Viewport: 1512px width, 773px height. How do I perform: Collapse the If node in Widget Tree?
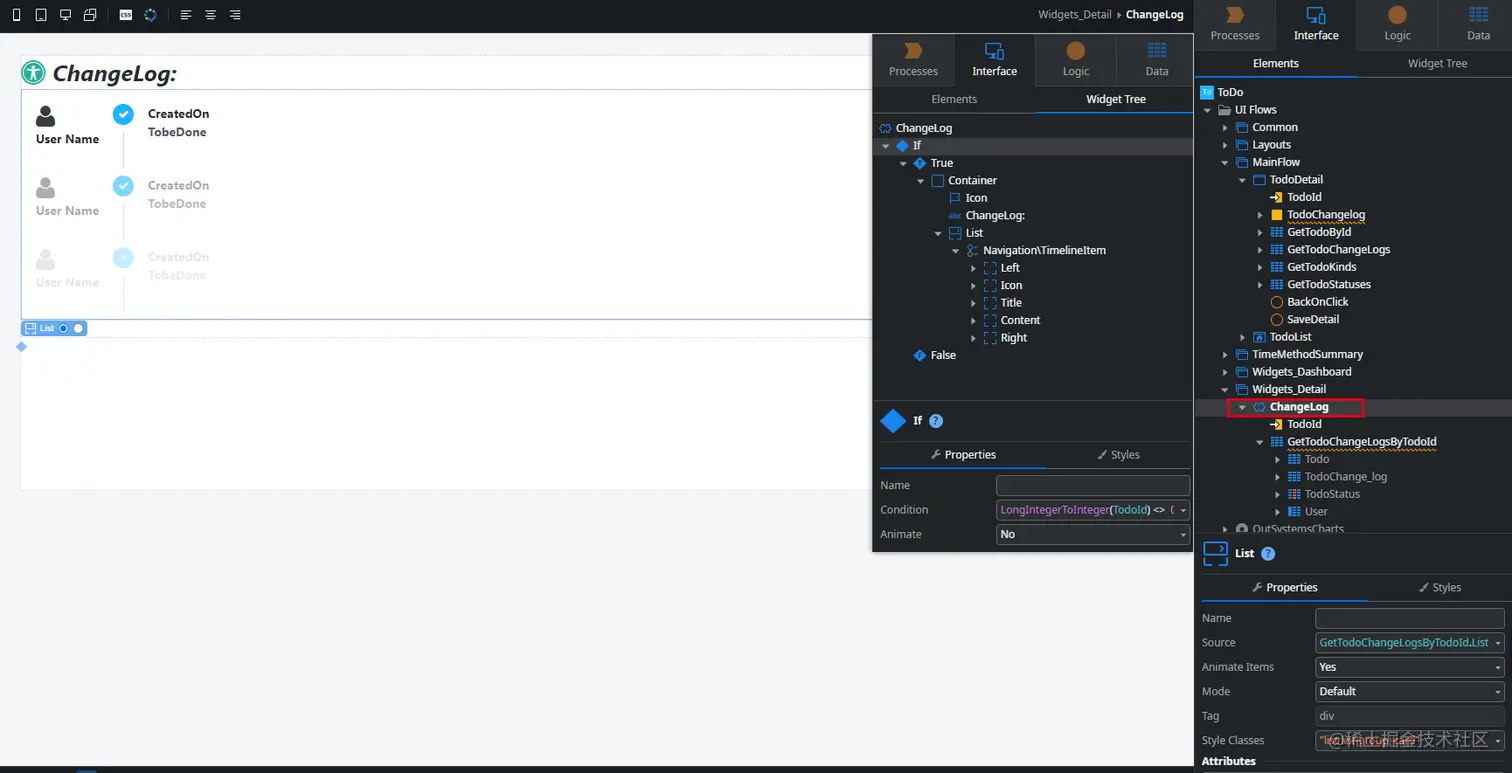point(886,146)
